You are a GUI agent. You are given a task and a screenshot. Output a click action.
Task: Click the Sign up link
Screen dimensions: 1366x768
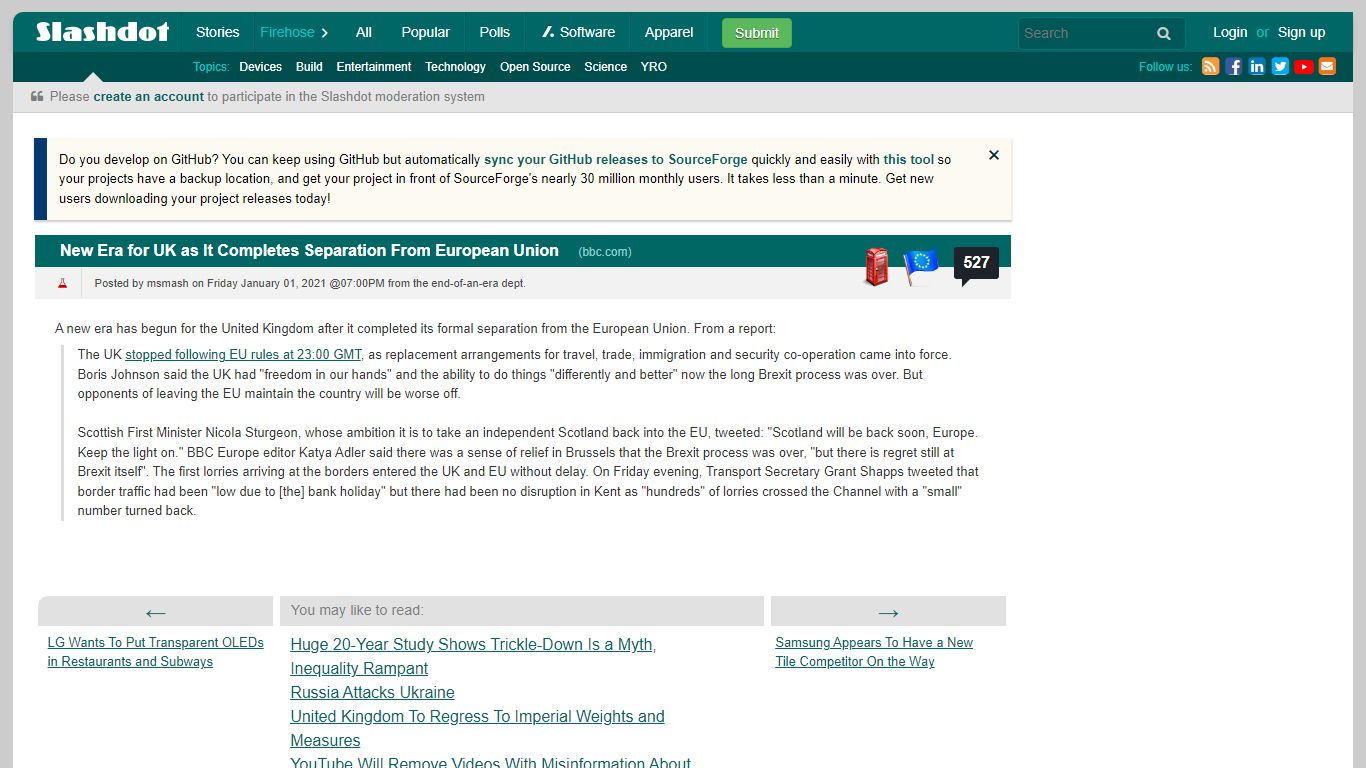(x=1302, y=32)
